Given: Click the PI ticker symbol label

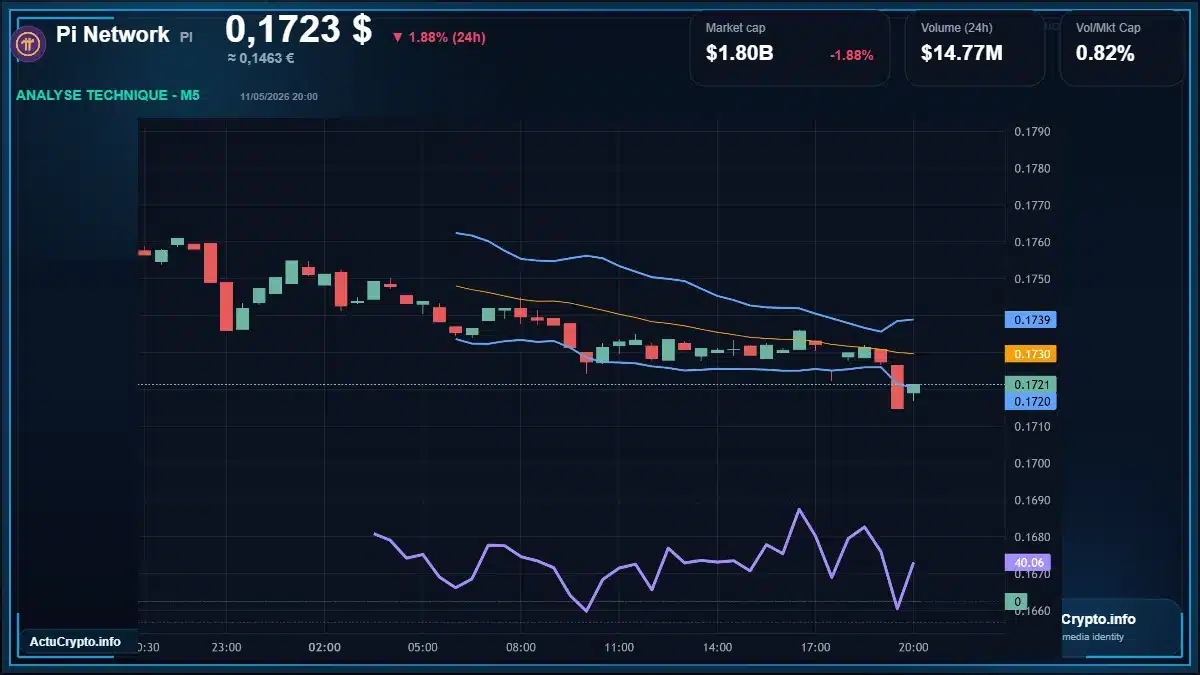Looking at the screenshot, I should [x=186, y=37].
